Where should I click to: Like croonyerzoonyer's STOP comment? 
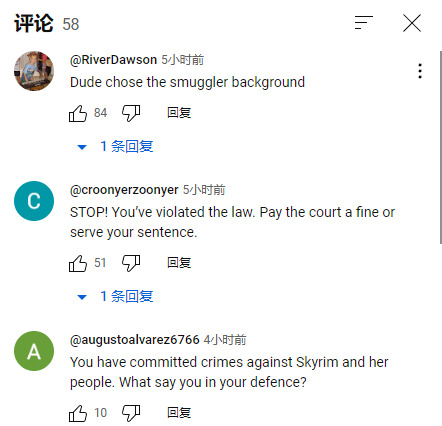click(78, 263)
